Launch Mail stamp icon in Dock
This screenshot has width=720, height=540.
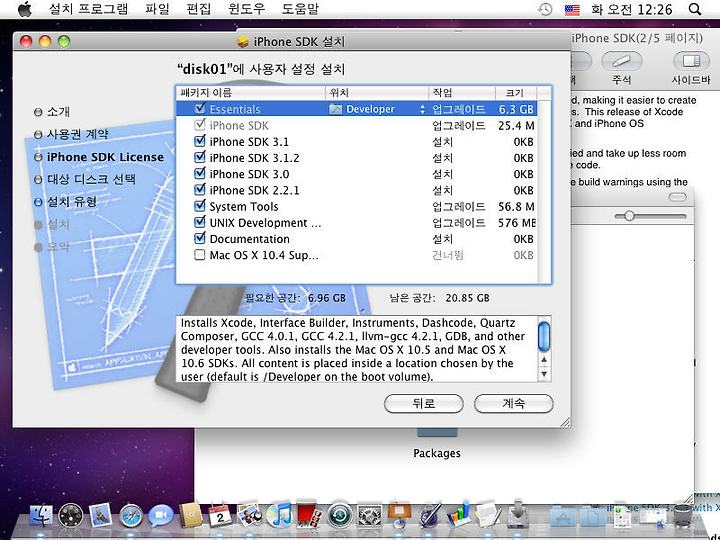pyautogui.click(x=101, y=514)
